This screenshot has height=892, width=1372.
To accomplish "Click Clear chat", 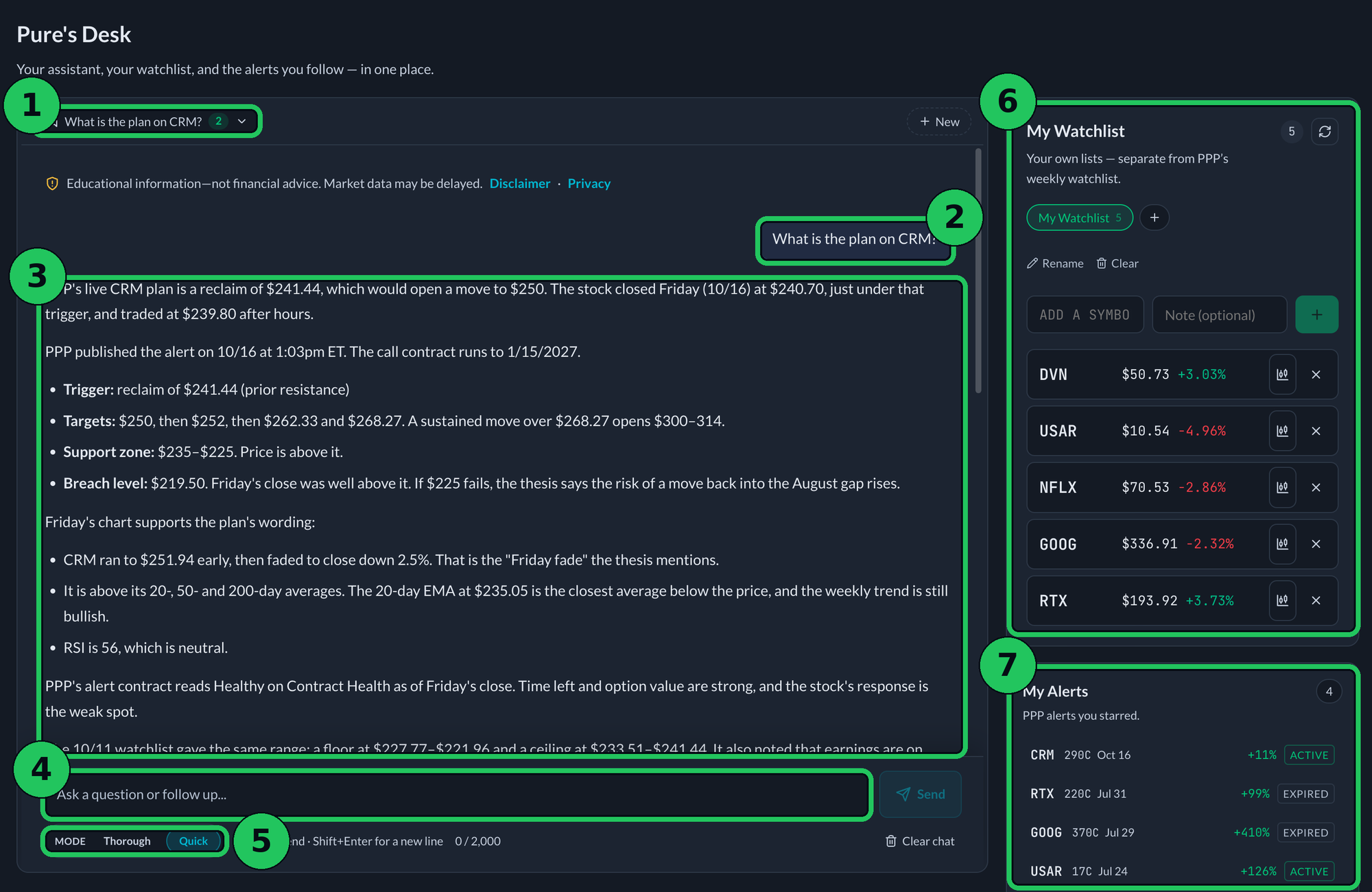I will click(x=920, y=841).
